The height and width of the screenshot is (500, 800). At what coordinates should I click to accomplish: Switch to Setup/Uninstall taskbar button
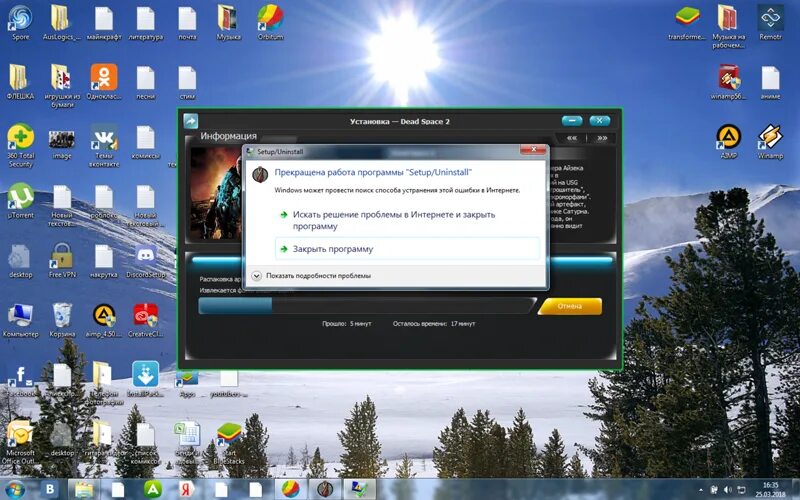pos(325,489)
